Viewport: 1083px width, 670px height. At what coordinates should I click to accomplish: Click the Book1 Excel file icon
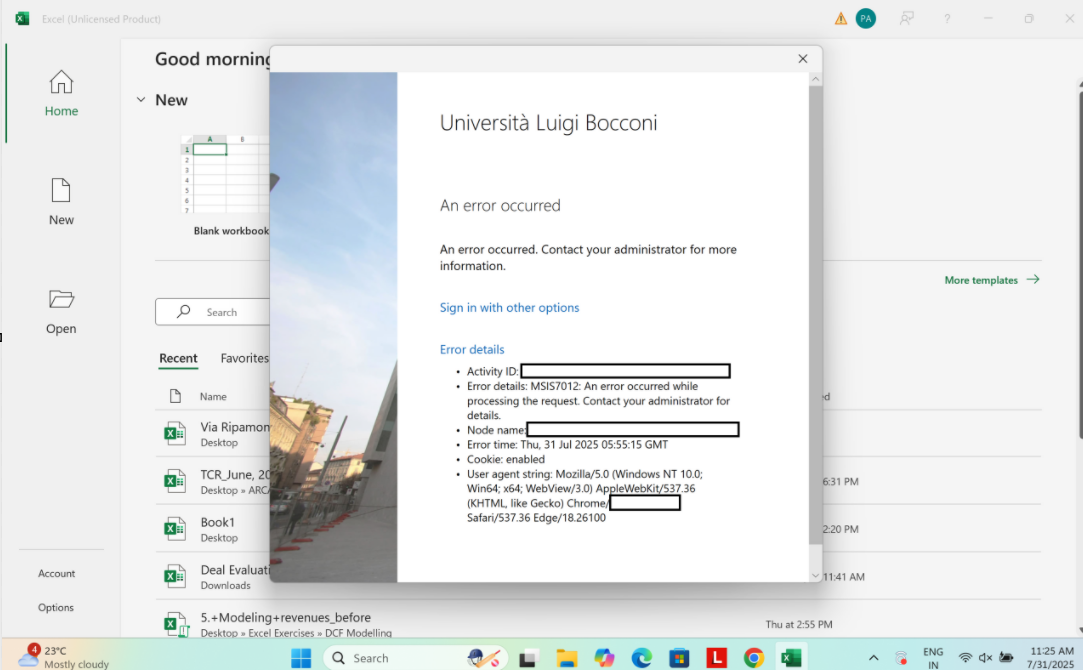click(175, 529)
